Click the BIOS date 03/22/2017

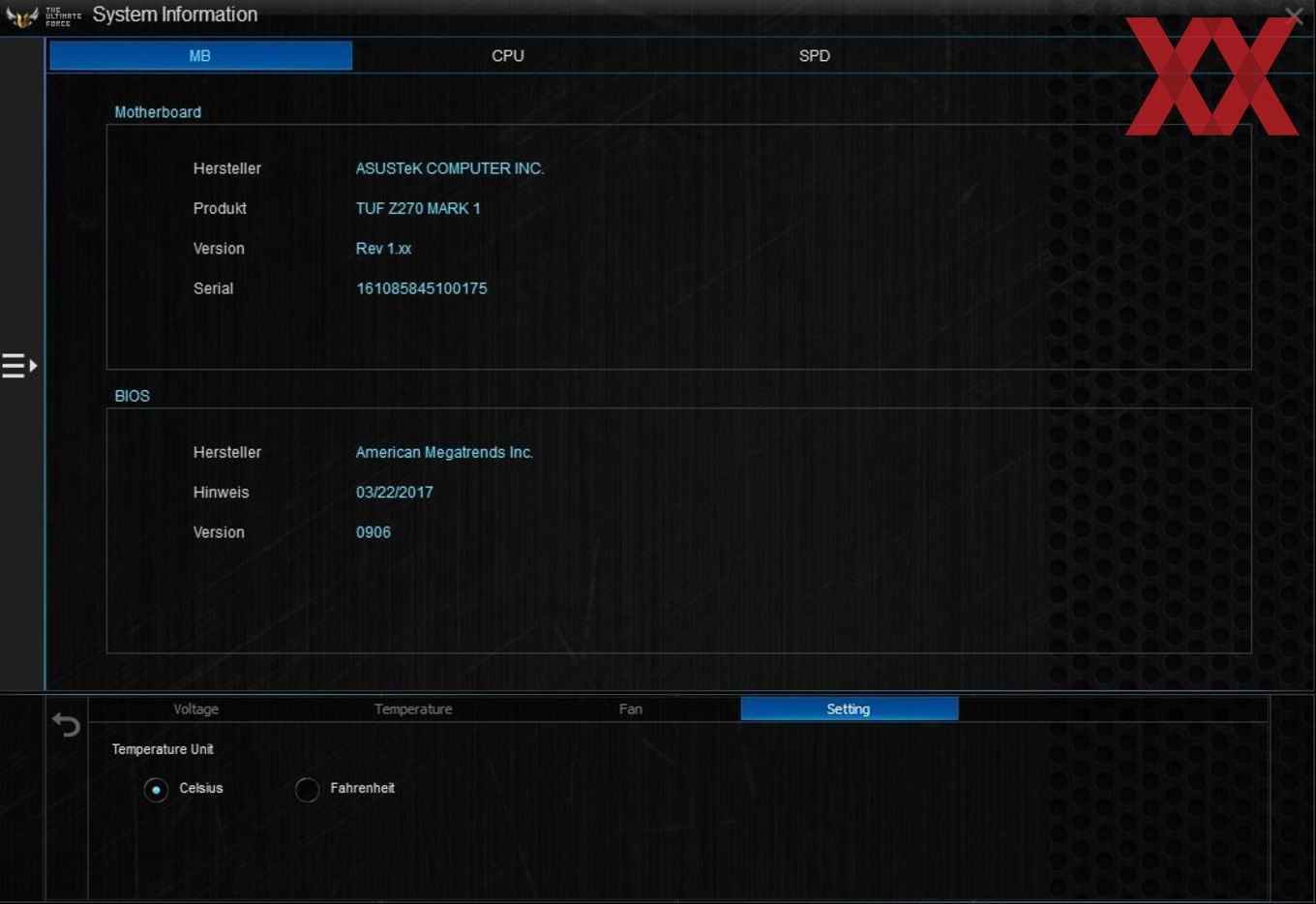click(x=395, y=493)
